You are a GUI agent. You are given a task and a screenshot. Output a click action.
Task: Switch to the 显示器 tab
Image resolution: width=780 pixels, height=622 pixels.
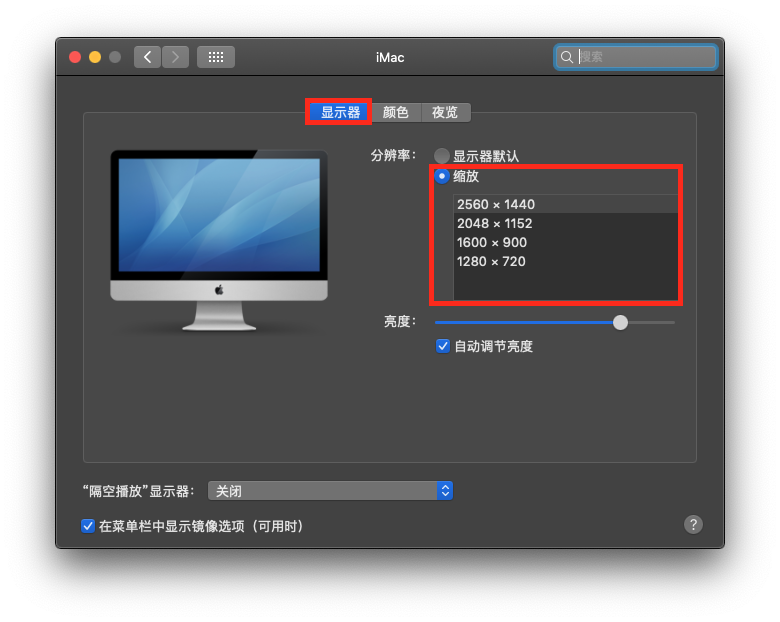[339, 112]
